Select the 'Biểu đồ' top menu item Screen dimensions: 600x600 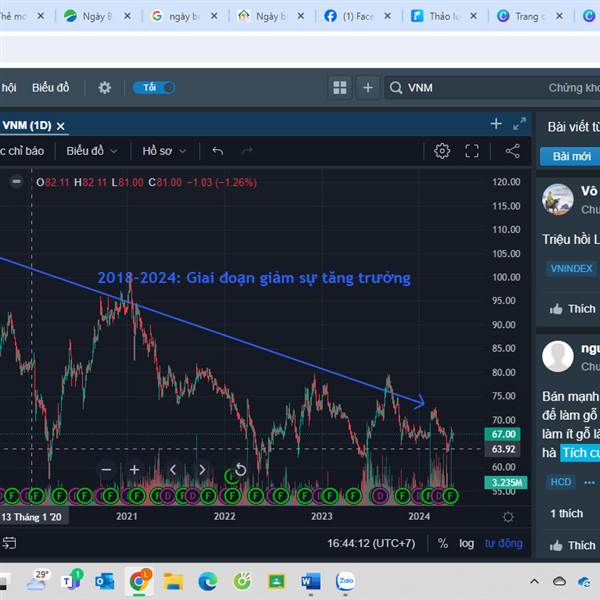[51, 88]
